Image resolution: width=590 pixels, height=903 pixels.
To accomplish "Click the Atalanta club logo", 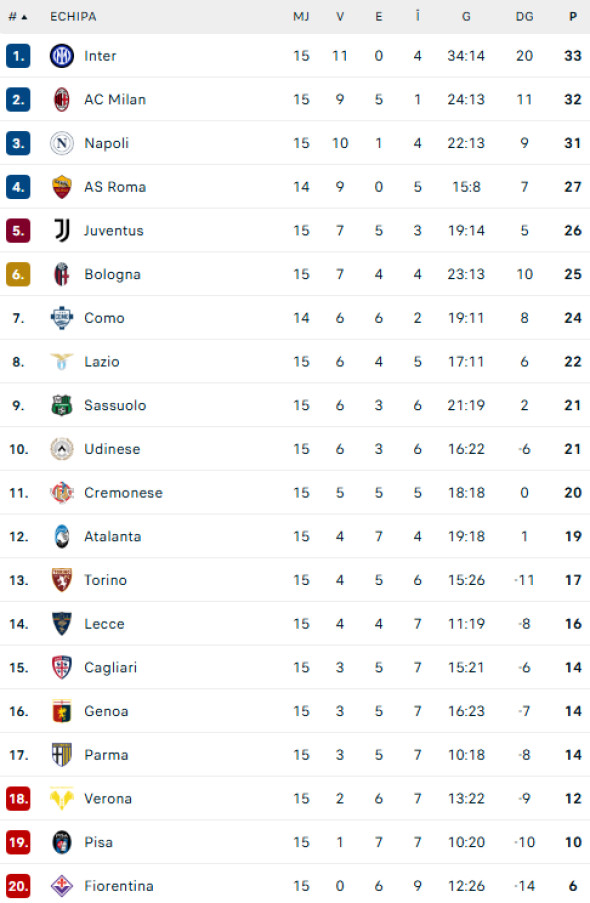I will [63, 537].
